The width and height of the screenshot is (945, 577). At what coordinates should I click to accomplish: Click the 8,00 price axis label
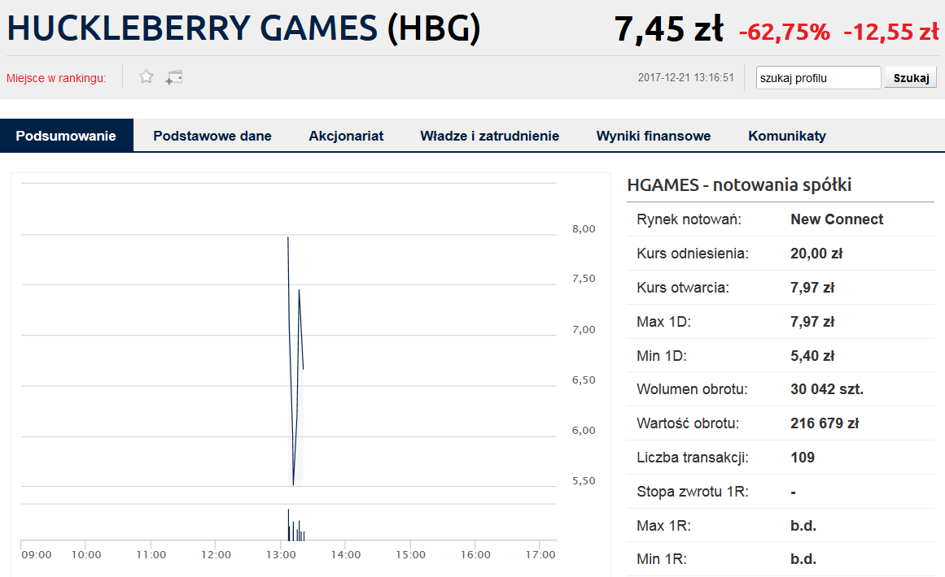click(583, 229)
